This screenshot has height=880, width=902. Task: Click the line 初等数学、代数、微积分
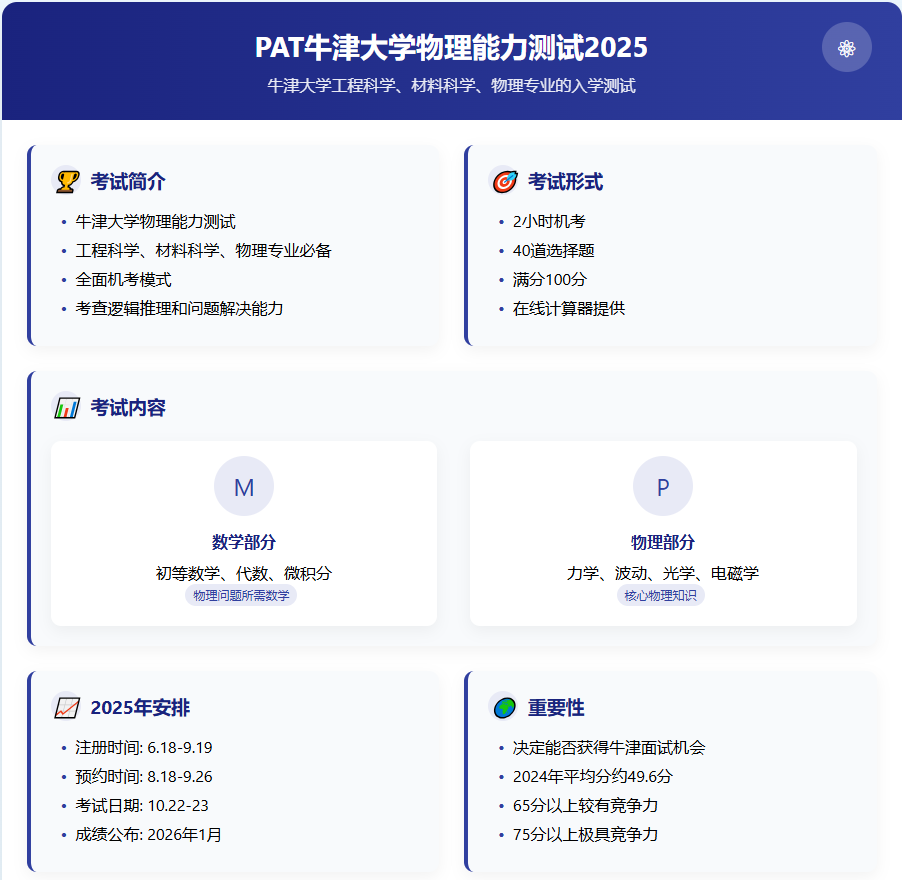click(x=244, y=573)
